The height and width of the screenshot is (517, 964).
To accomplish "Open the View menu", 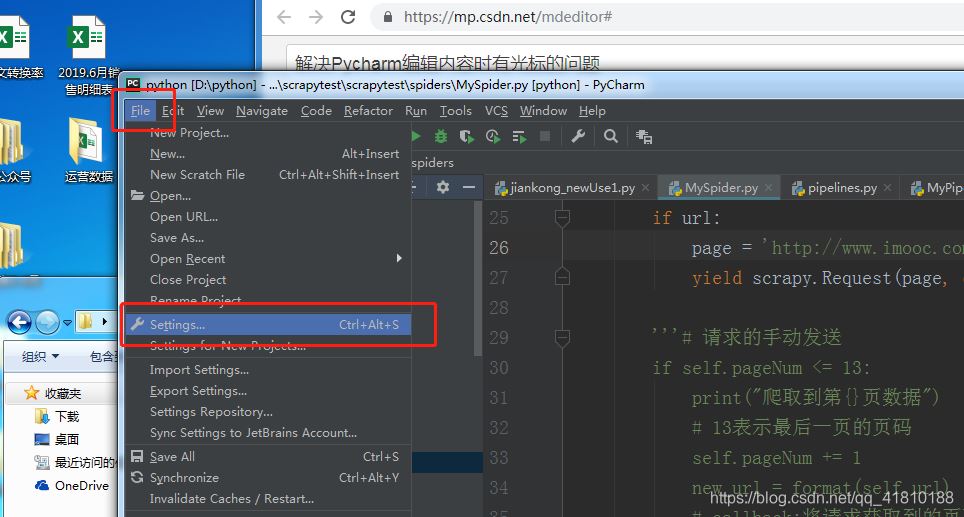I will pyautogui.click(x=210, y=111).
